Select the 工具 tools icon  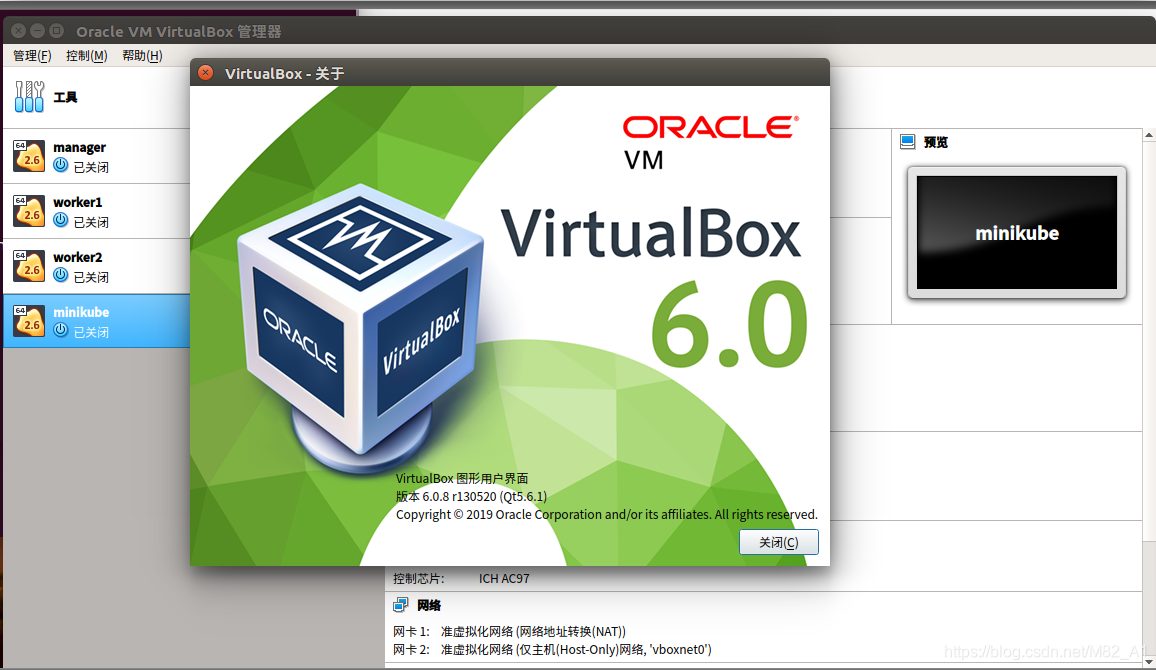(x=29, y=97)
